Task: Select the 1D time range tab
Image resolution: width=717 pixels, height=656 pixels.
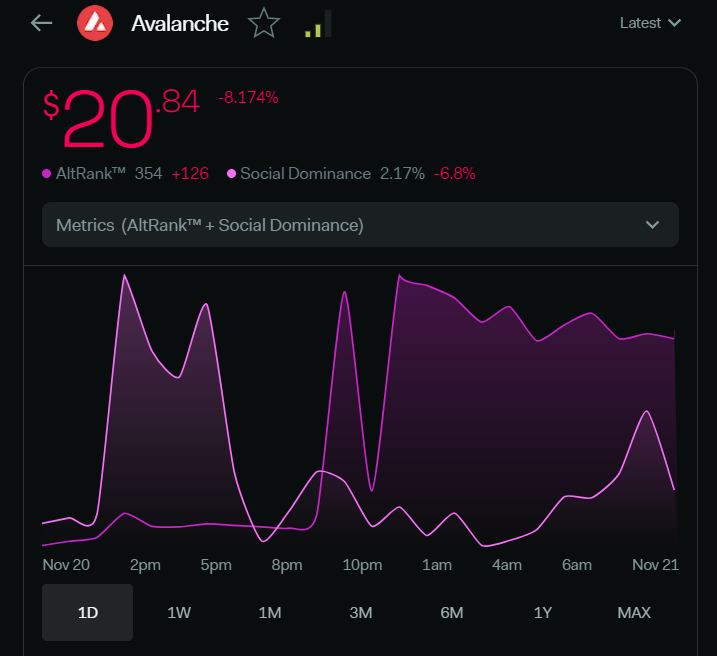Action: click(88, 613)
